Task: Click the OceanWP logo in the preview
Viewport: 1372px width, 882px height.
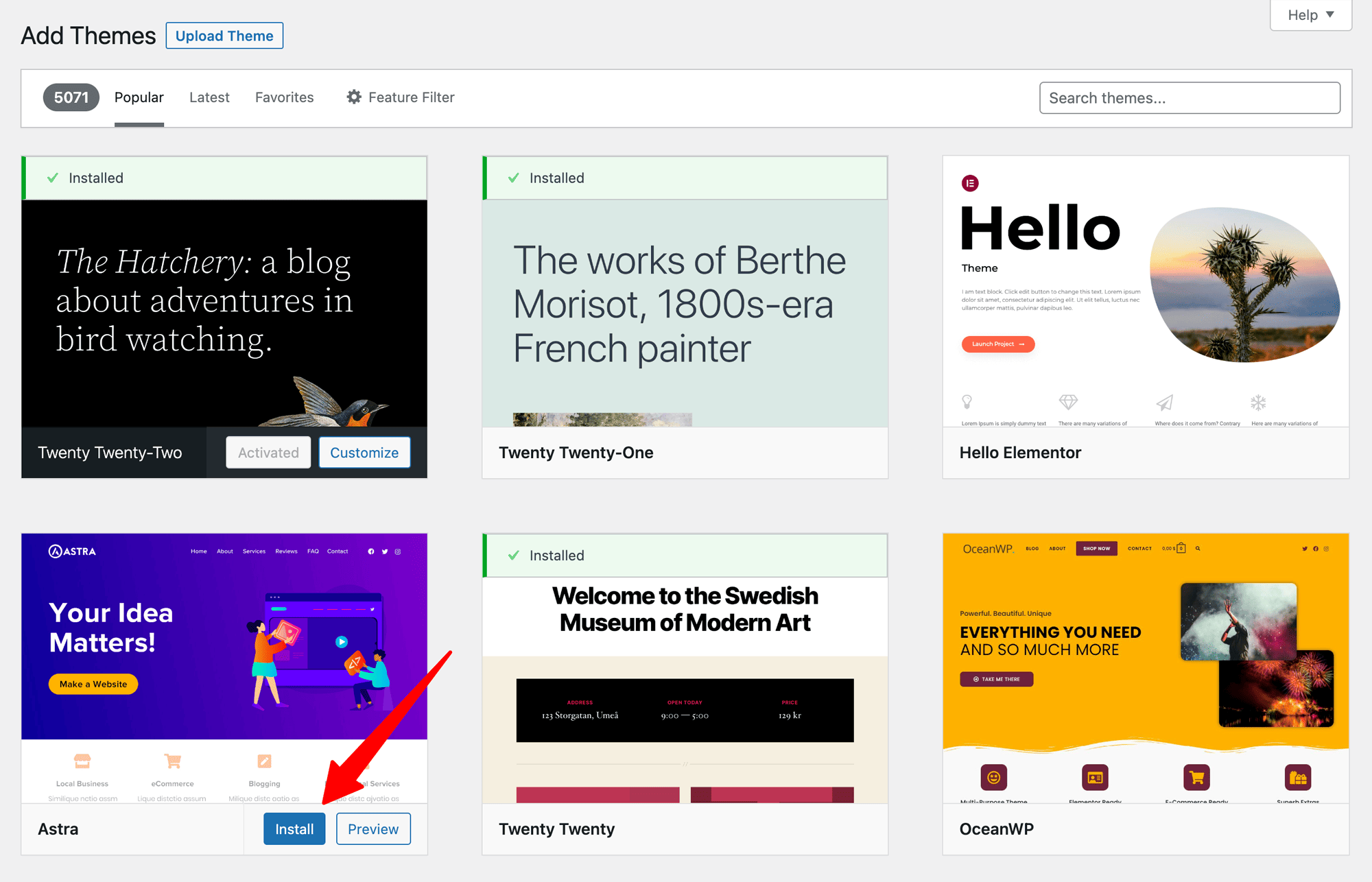Action: pos(988,549)
